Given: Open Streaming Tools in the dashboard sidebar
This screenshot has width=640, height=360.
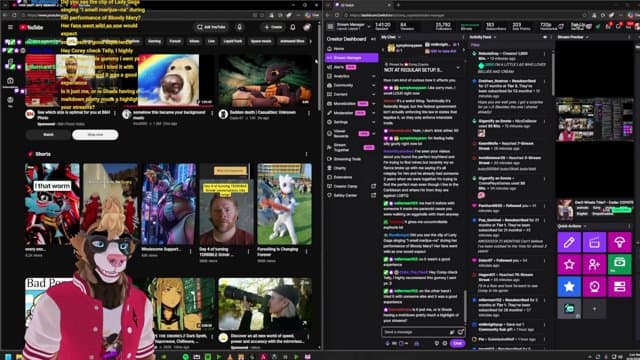Looking at the screenshot, I should (351, 159).
